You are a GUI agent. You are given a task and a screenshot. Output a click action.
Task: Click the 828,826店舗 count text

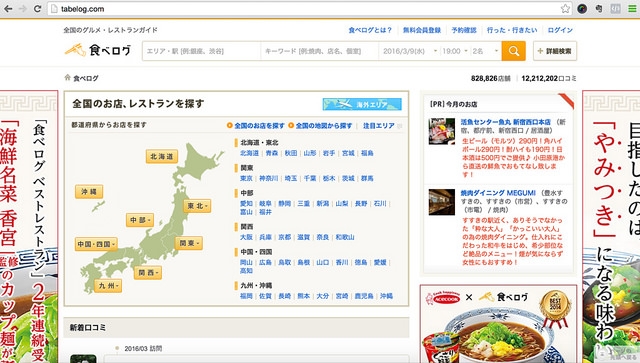(x=491, y=78)
